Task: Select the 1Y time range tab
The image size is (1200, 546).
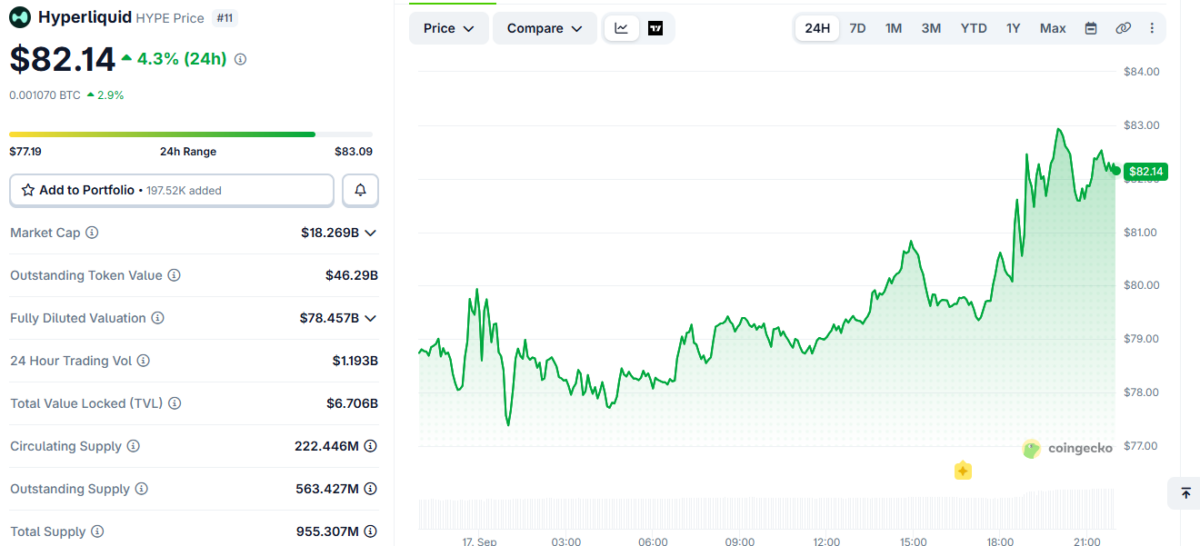Action: coord(1013,28)
